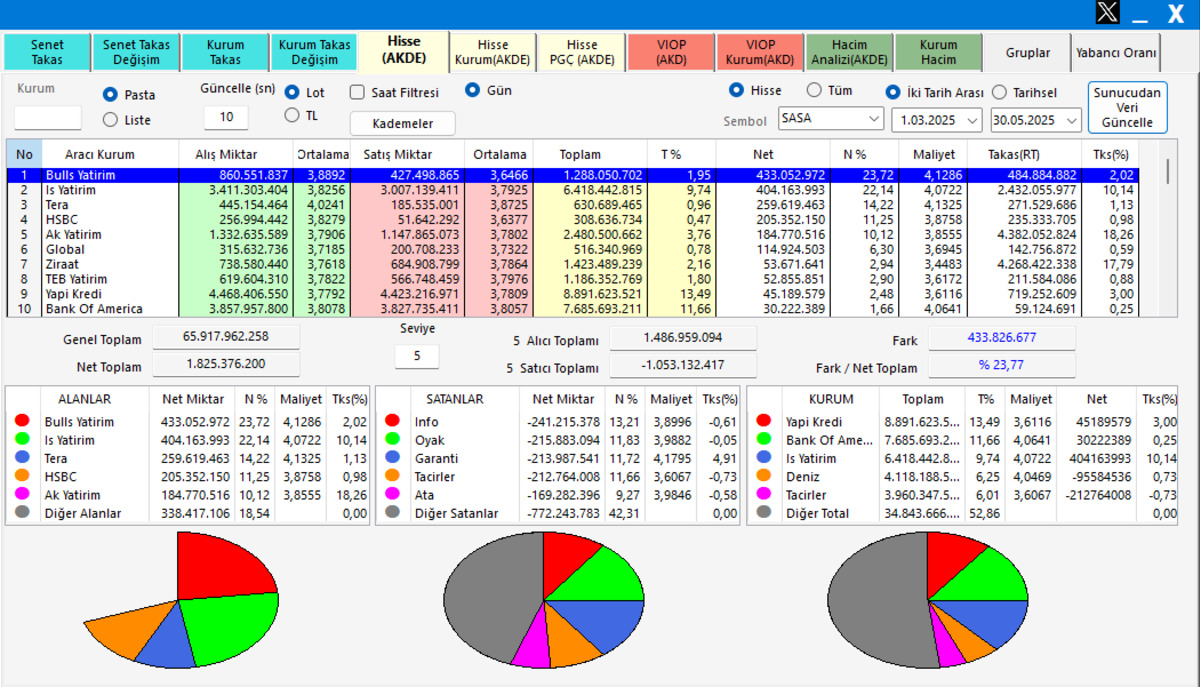Image resolution: width=1200 pixels, height=687 pixels.
Task: Select Hacim Analizi(AKDE) tab
Action: coord(849,52)
